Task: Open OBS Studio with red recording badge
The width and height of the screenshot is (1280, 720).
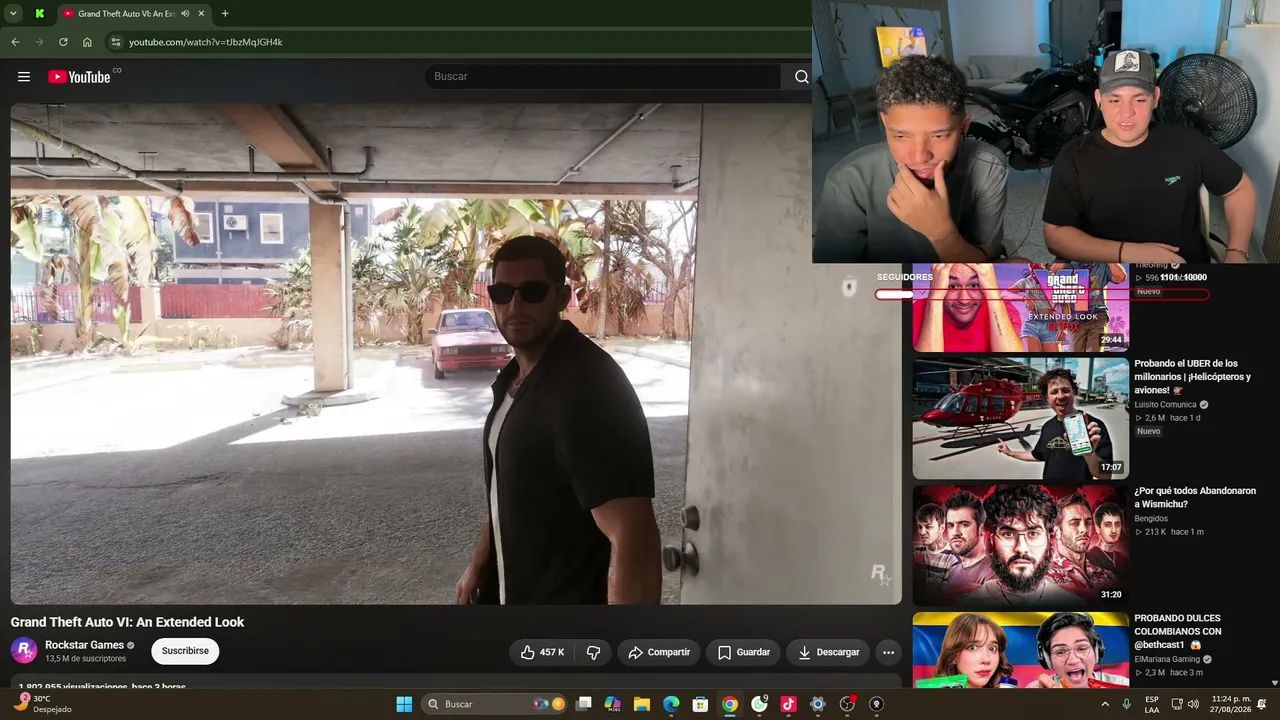Action: coord(848,704)
